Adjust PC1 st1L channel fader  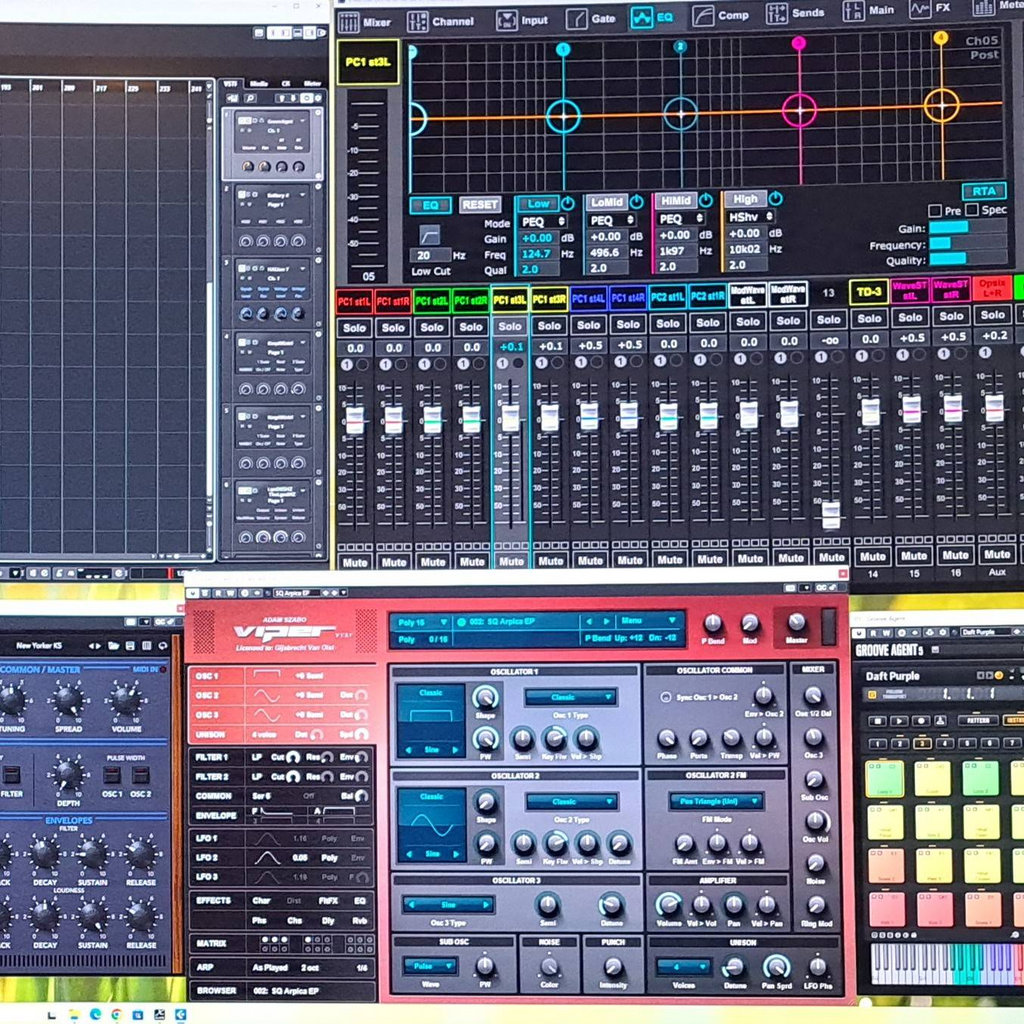tap(355, 421)
